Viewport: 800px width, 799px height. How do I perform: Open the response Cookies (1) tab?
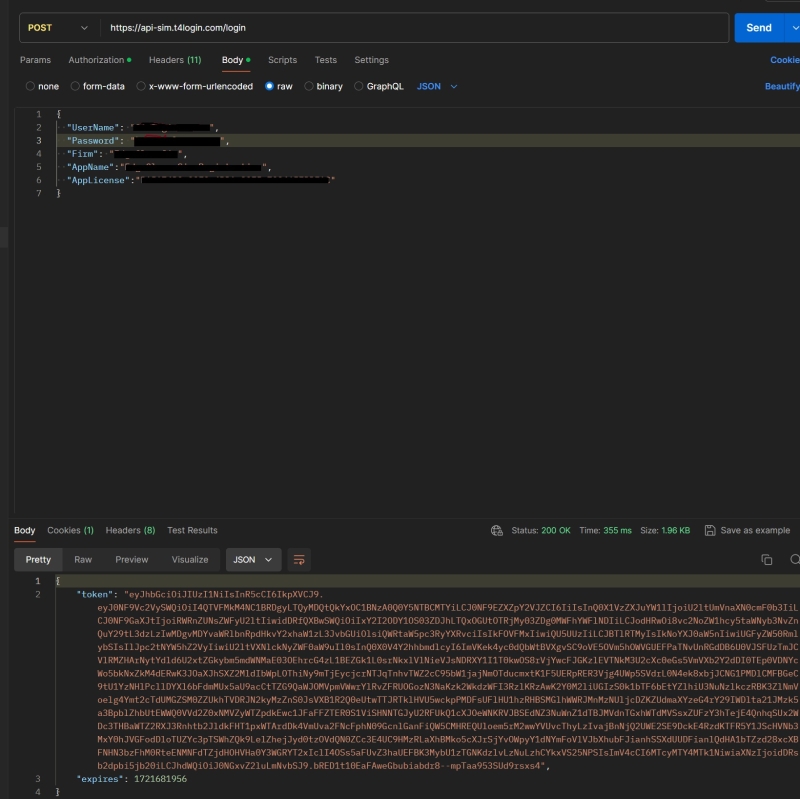pyautogui.click(x=70, y=530)
